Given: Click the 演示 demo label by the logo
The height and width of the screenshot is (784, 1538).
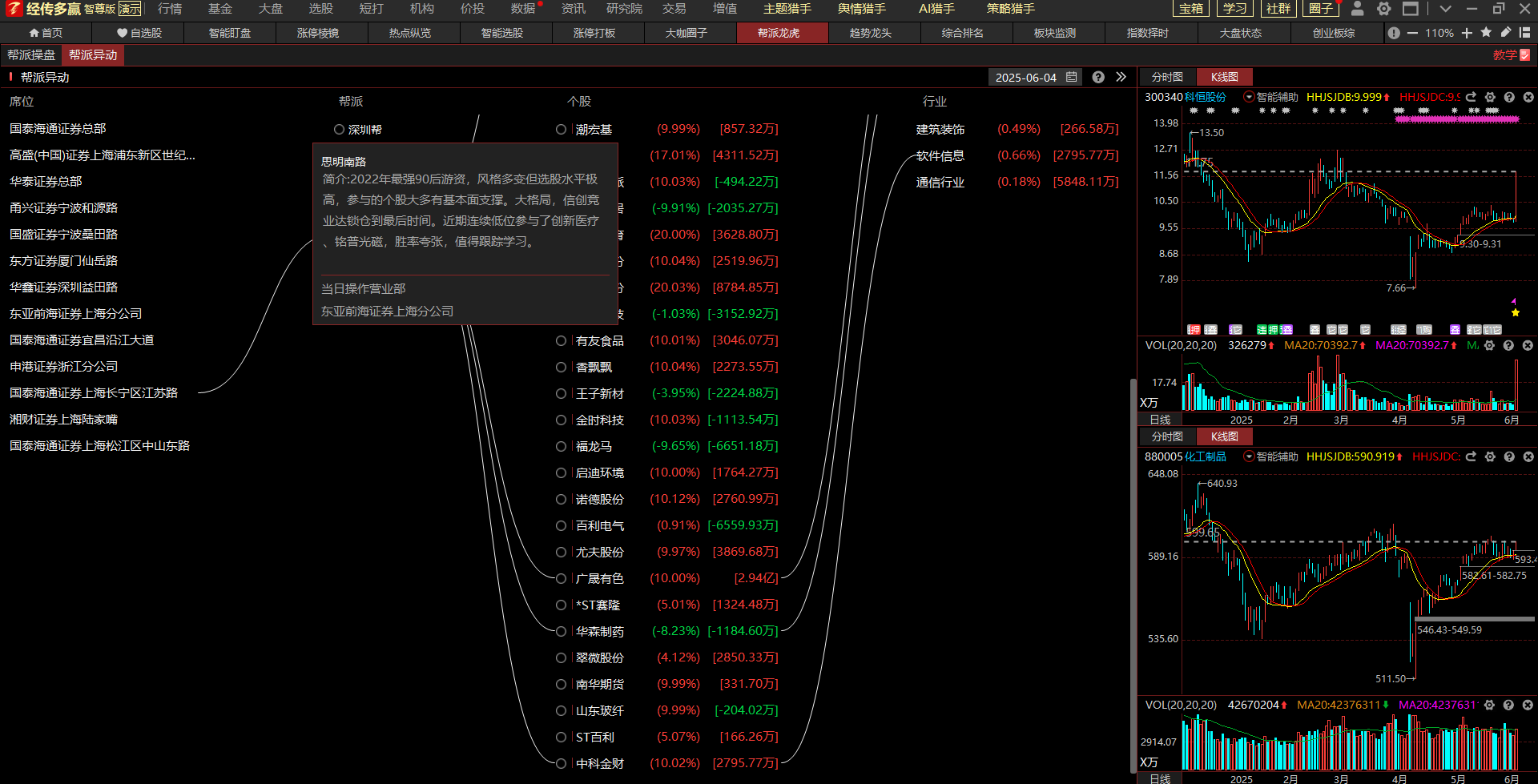Looking at the screenshot, I should click(130, 9).
